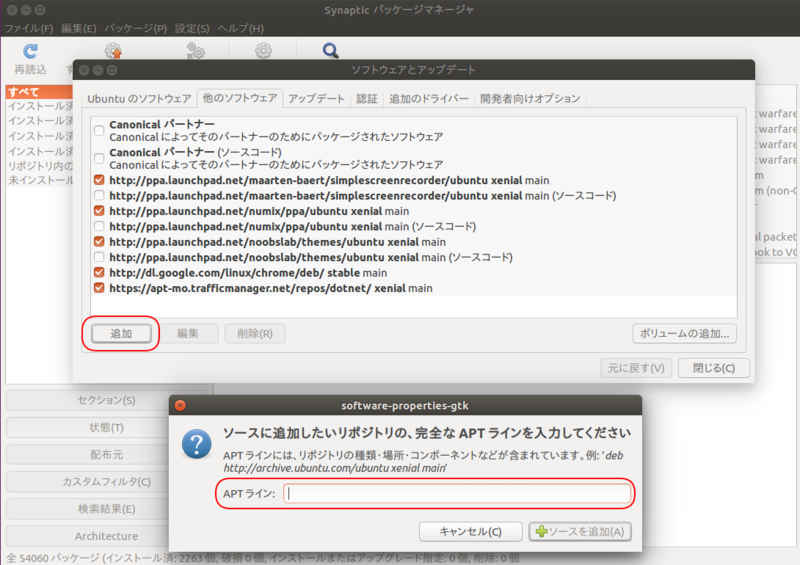Image resolution: width=800 pixels, height=565 pixels.
Task: Open the 設定(S) menu
Action: coord(192,29)
